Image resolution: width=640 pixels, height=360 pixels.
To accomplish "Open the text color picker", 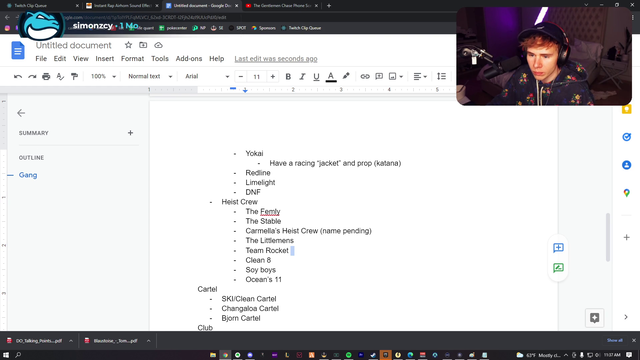I will click(331, 76).
